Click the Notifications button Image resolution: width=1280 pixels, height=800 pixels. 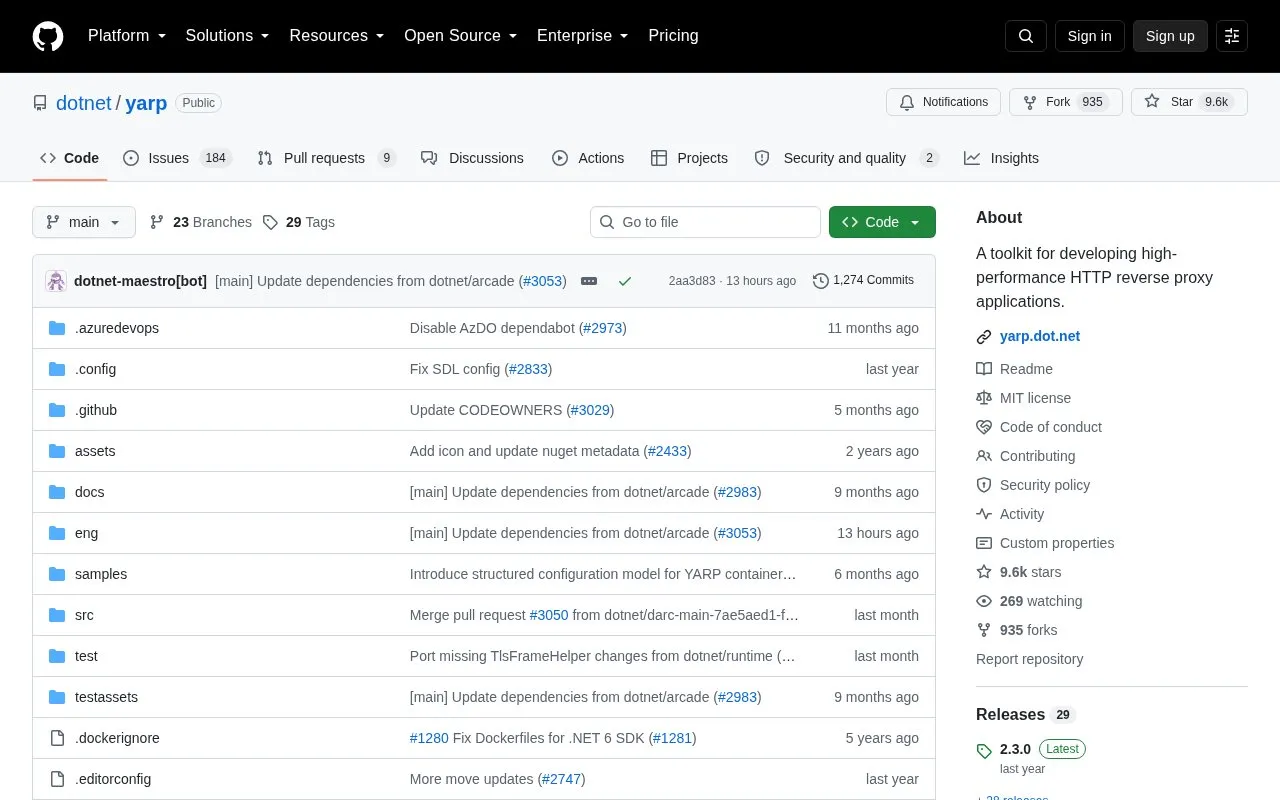(943, 102)
